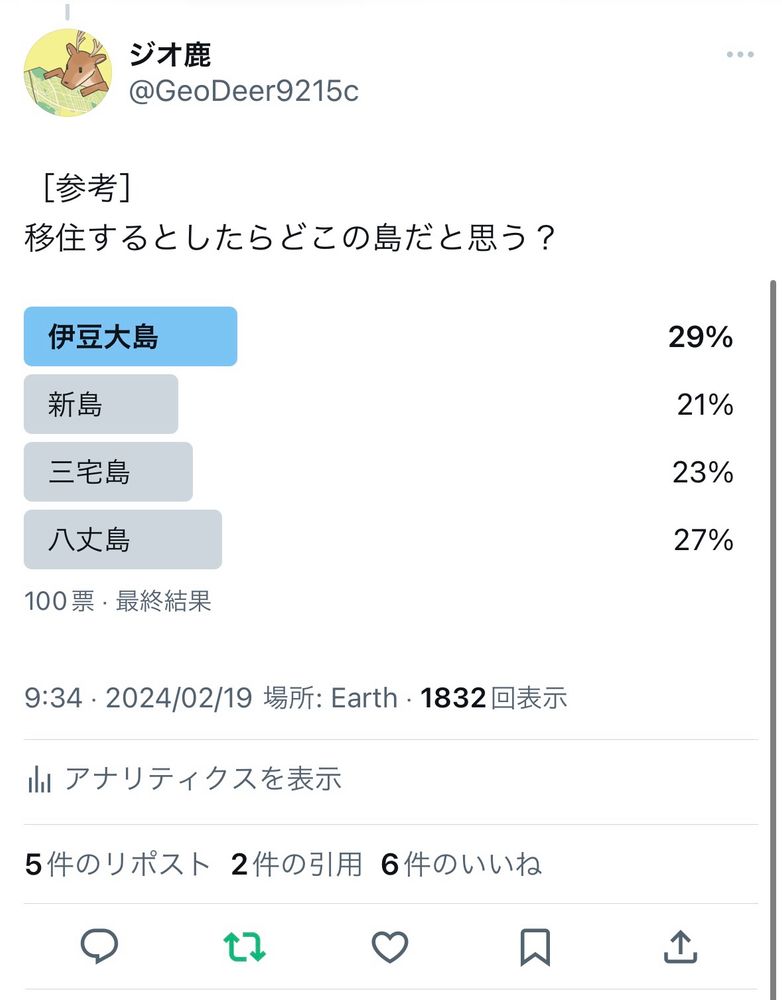Select the 八丈島 poll result bar
This screenshot has width=782, height=1000.
click(122, 540)
